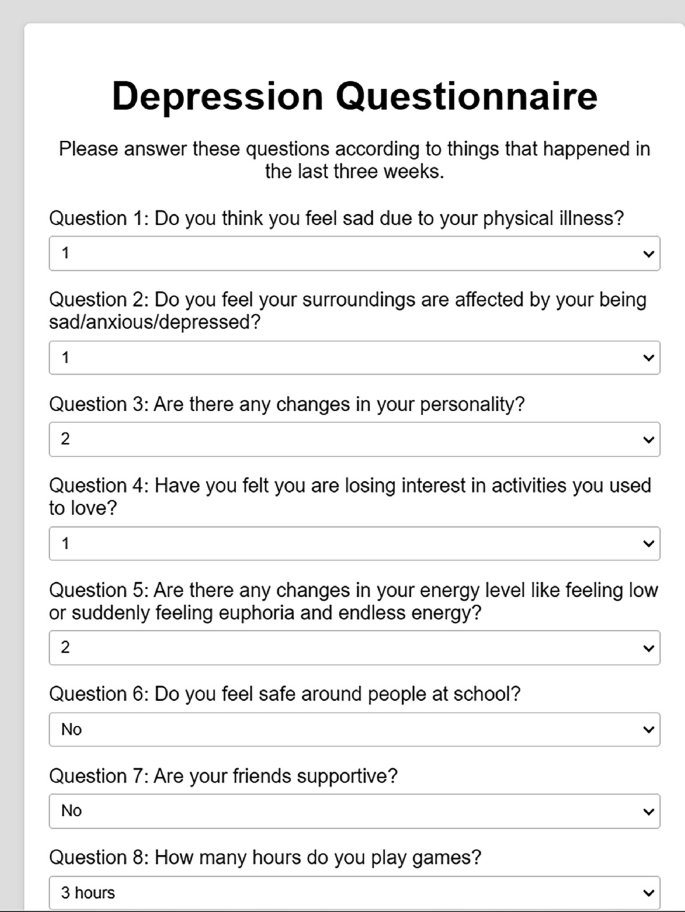Click the chevron arrow on Question 1's select box

[649, 254]
